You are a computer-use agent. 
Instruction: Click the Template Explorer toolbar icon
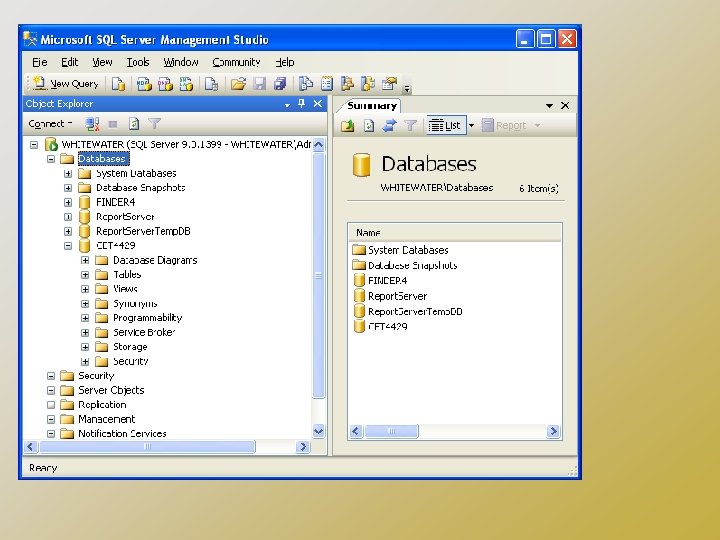coord(368,84)
